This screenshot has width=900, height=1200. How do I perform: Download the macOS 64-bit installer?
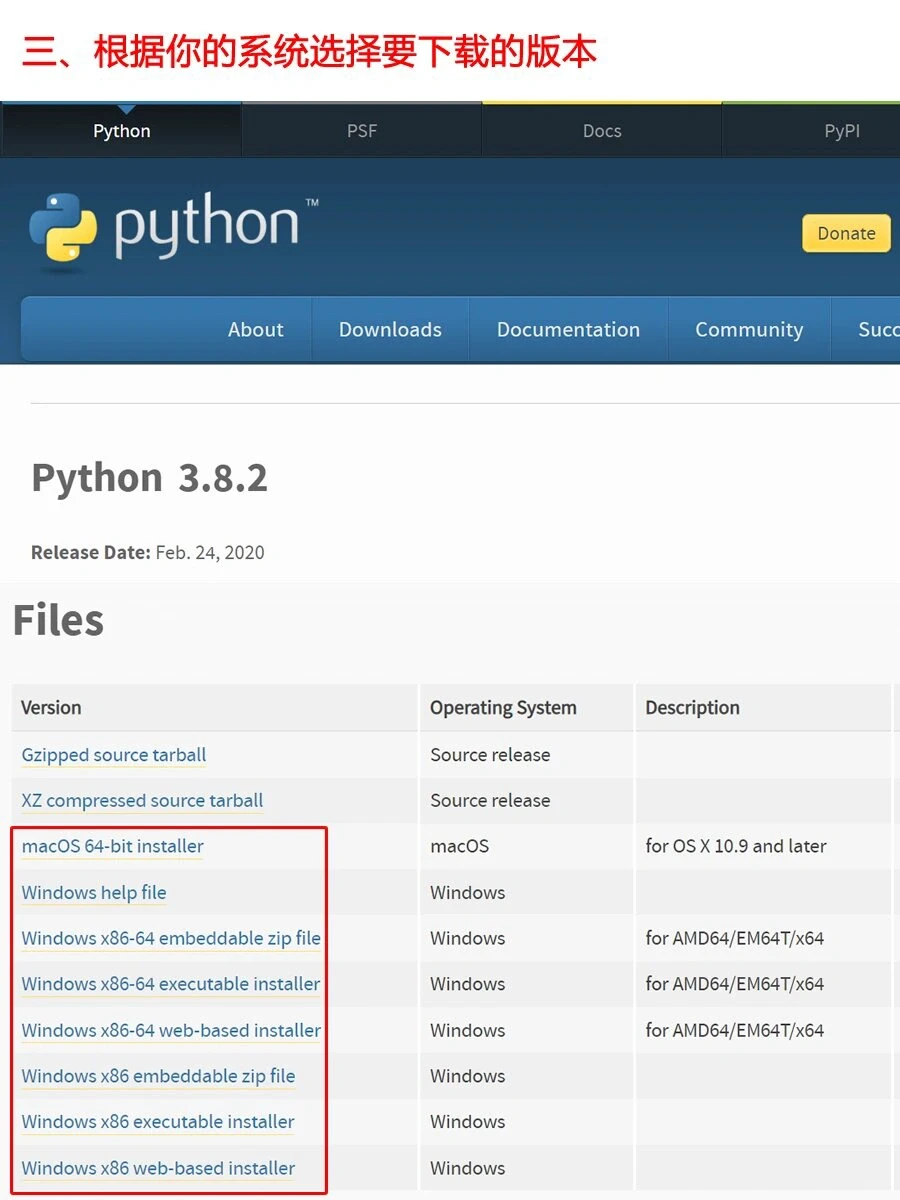[x=111, y=847]
